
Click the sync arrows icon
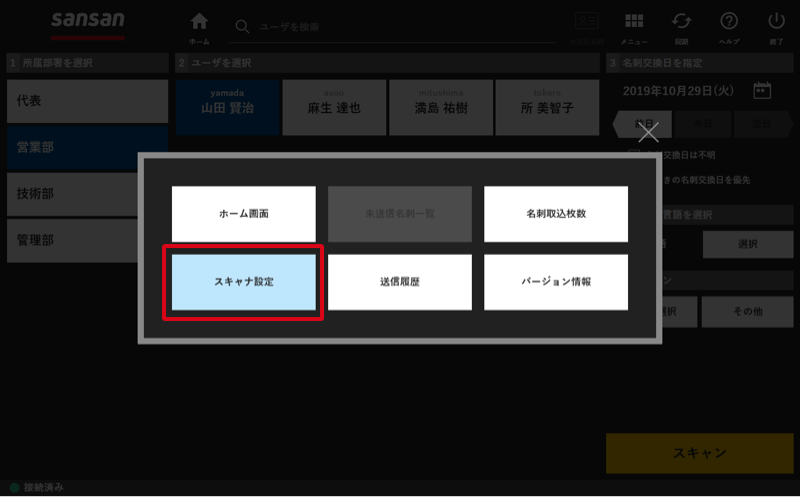tap(682, 21)
